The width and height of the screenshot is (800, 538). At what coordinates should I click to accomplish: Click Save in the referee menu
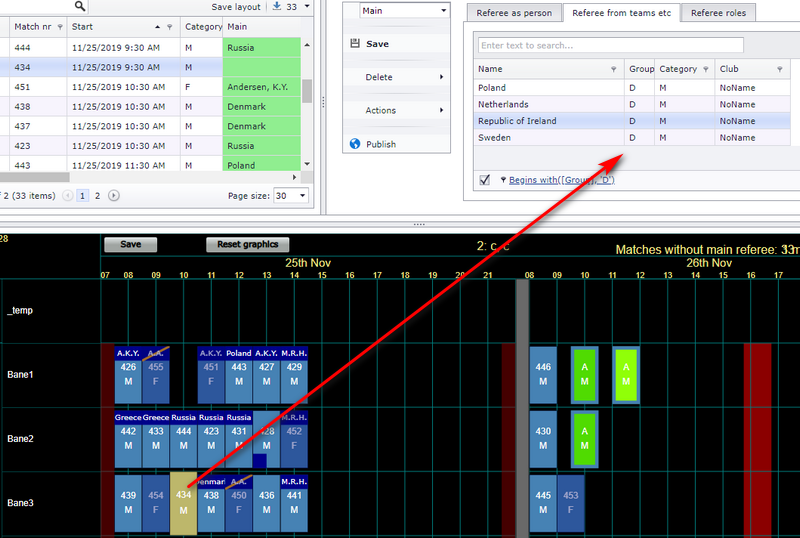[x=378, y=44]
